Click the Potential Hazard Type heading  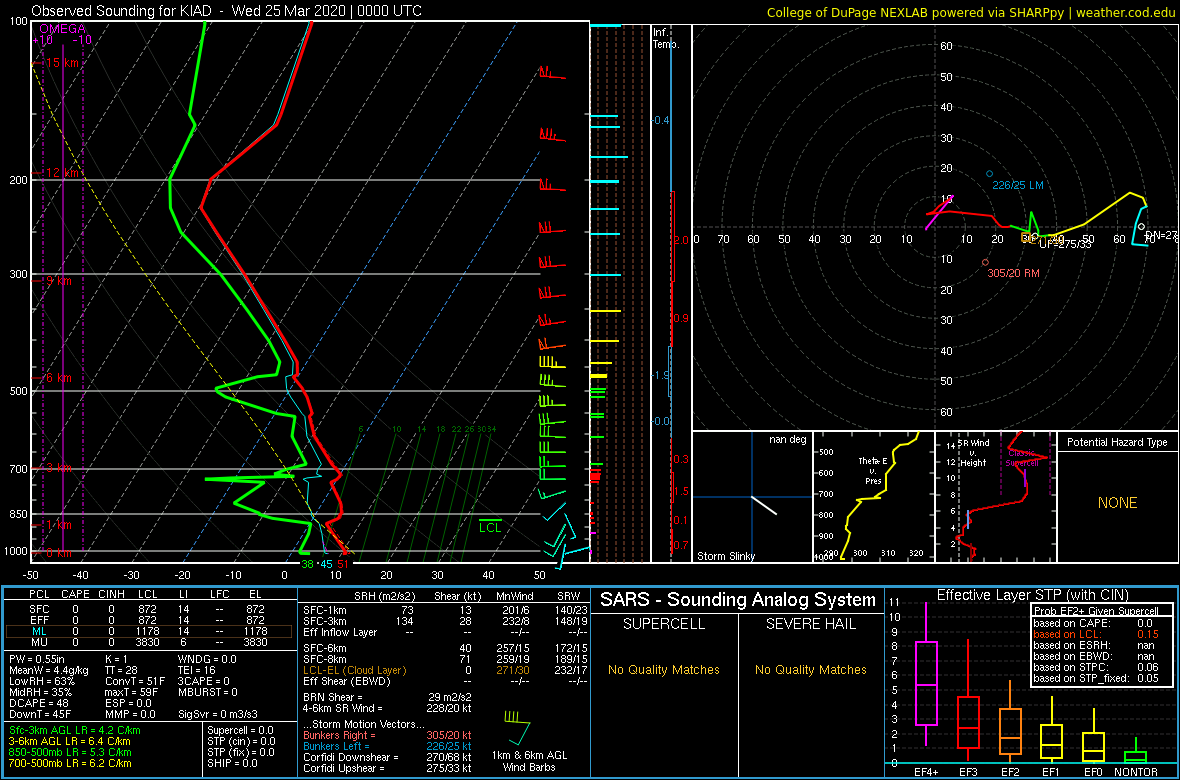pyautogui.click(x=1117, y=442)
